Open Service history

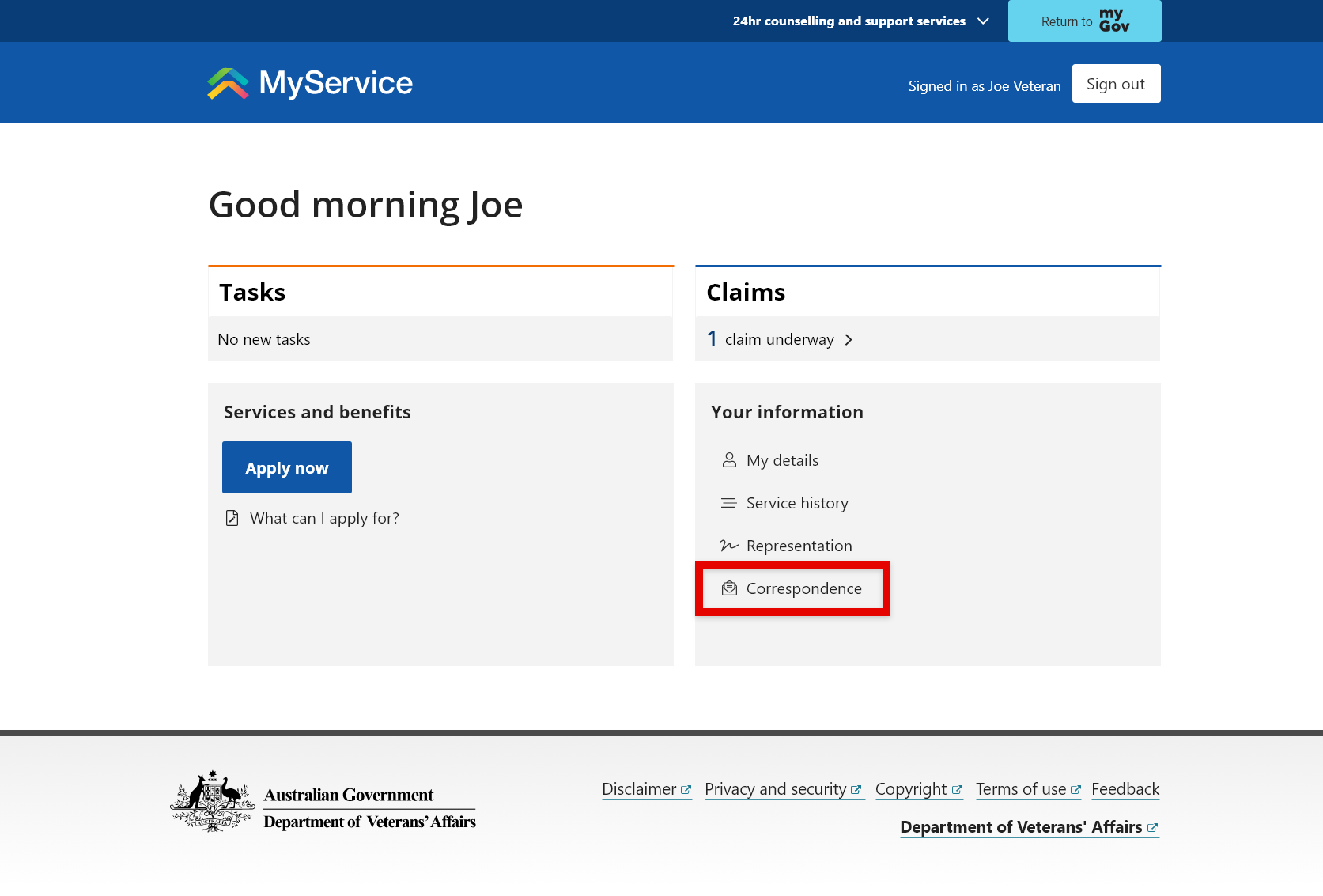tap(797, 503)
